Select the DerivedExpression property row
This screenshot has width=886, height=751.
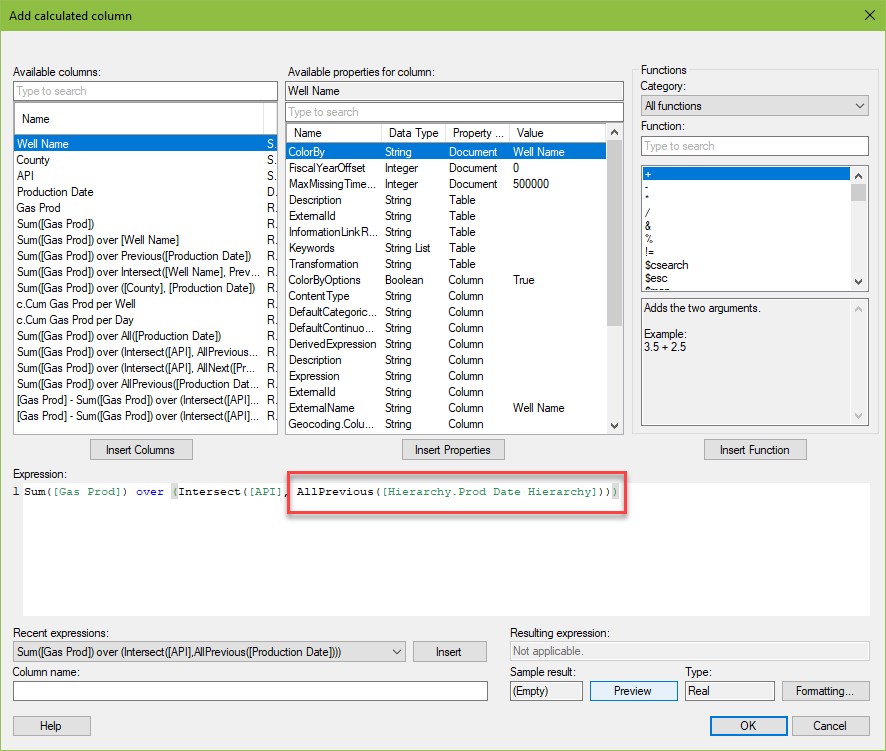(446, 344)
